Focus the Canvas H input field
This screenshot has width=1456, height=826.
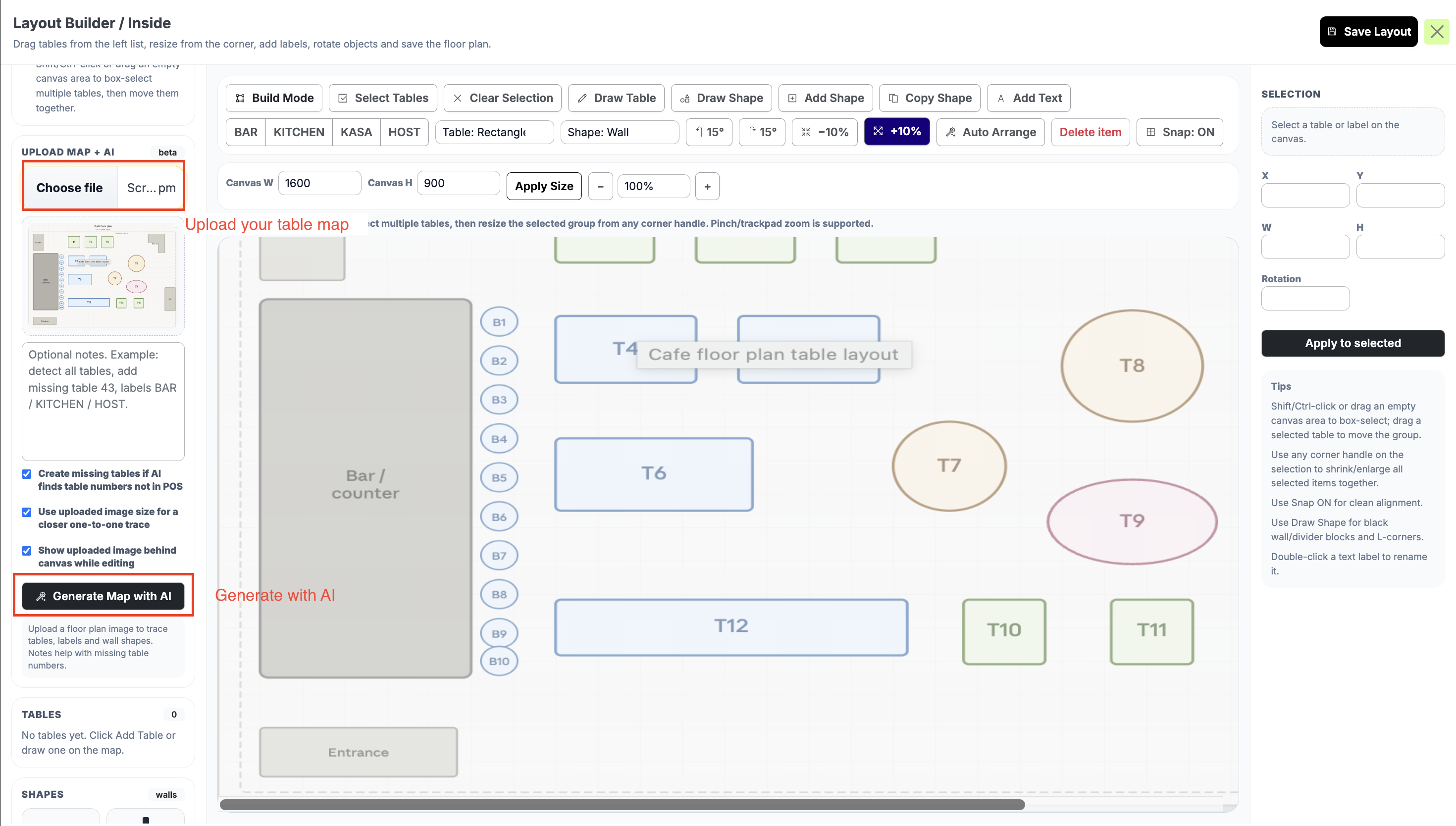click(x=458, y=183)
